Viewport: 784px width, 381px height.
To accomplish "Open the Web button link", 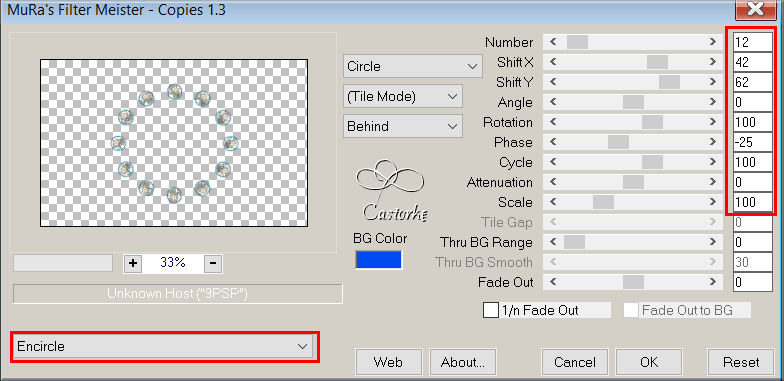I will 388,362.
